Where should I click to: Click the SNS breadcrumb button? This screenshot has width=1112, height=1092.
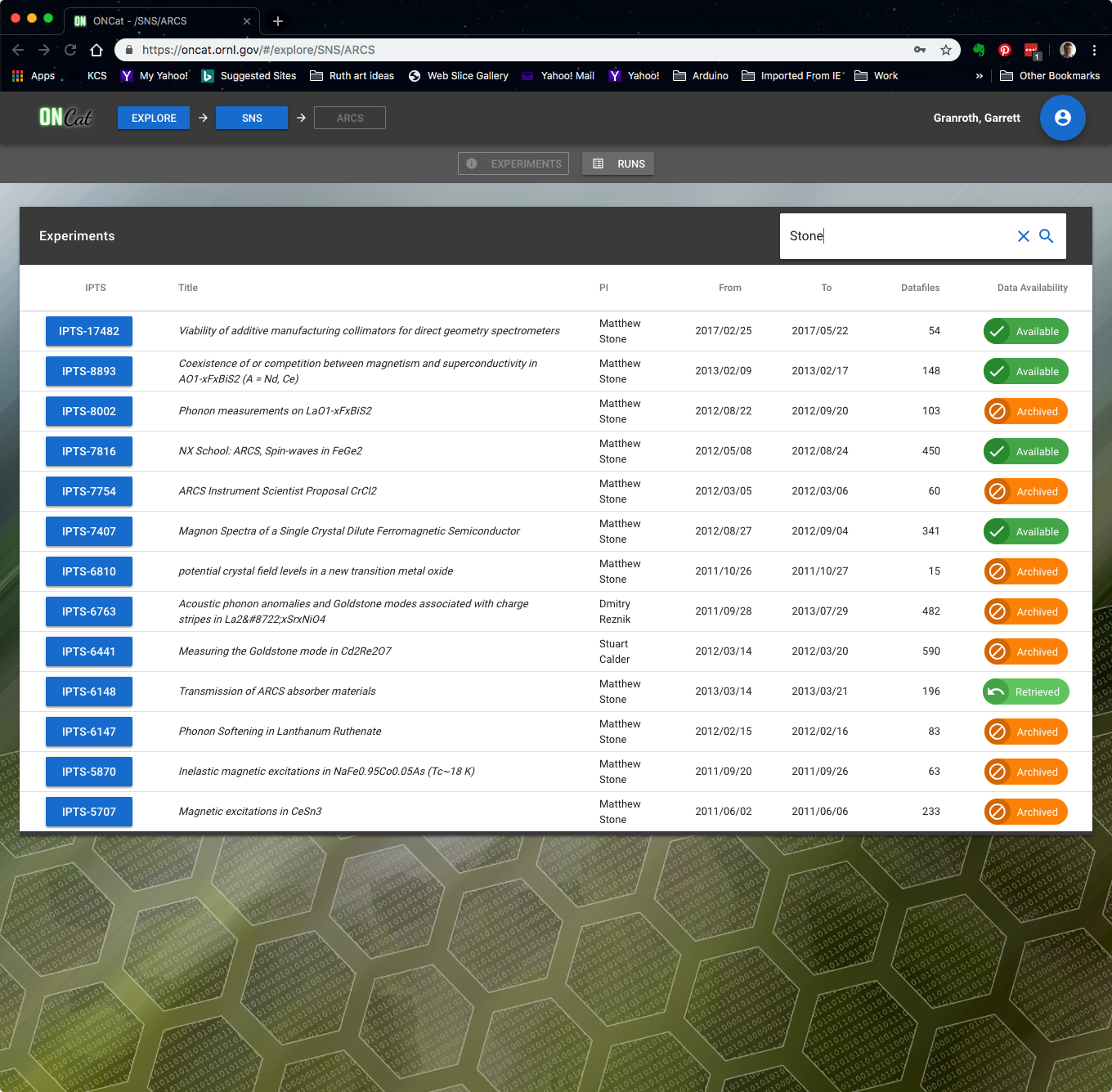click(x=252, y=118)
